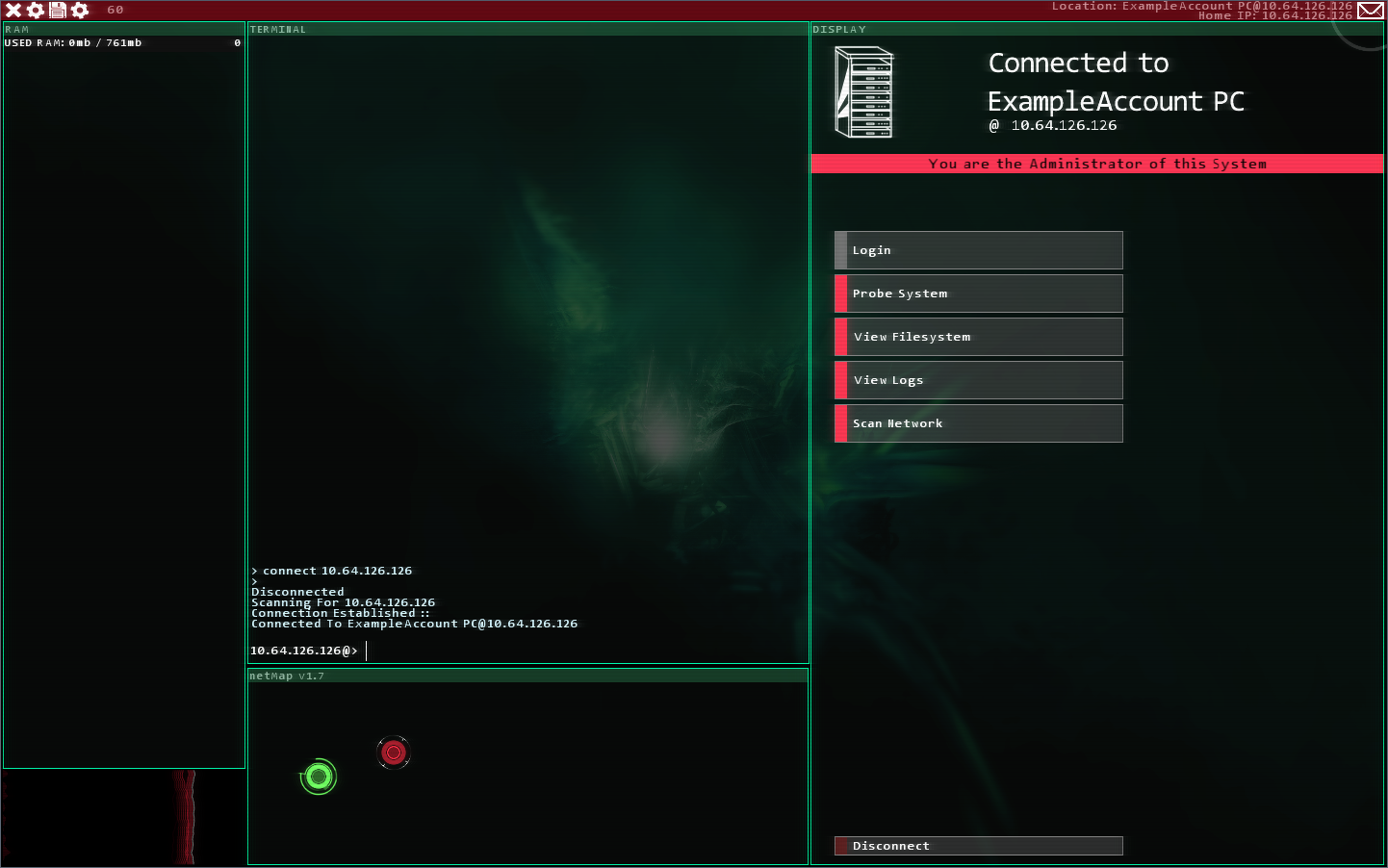Screen dimensions: 1388x868
Task: Open View Filesystem
Action: [x=978, y=337]
